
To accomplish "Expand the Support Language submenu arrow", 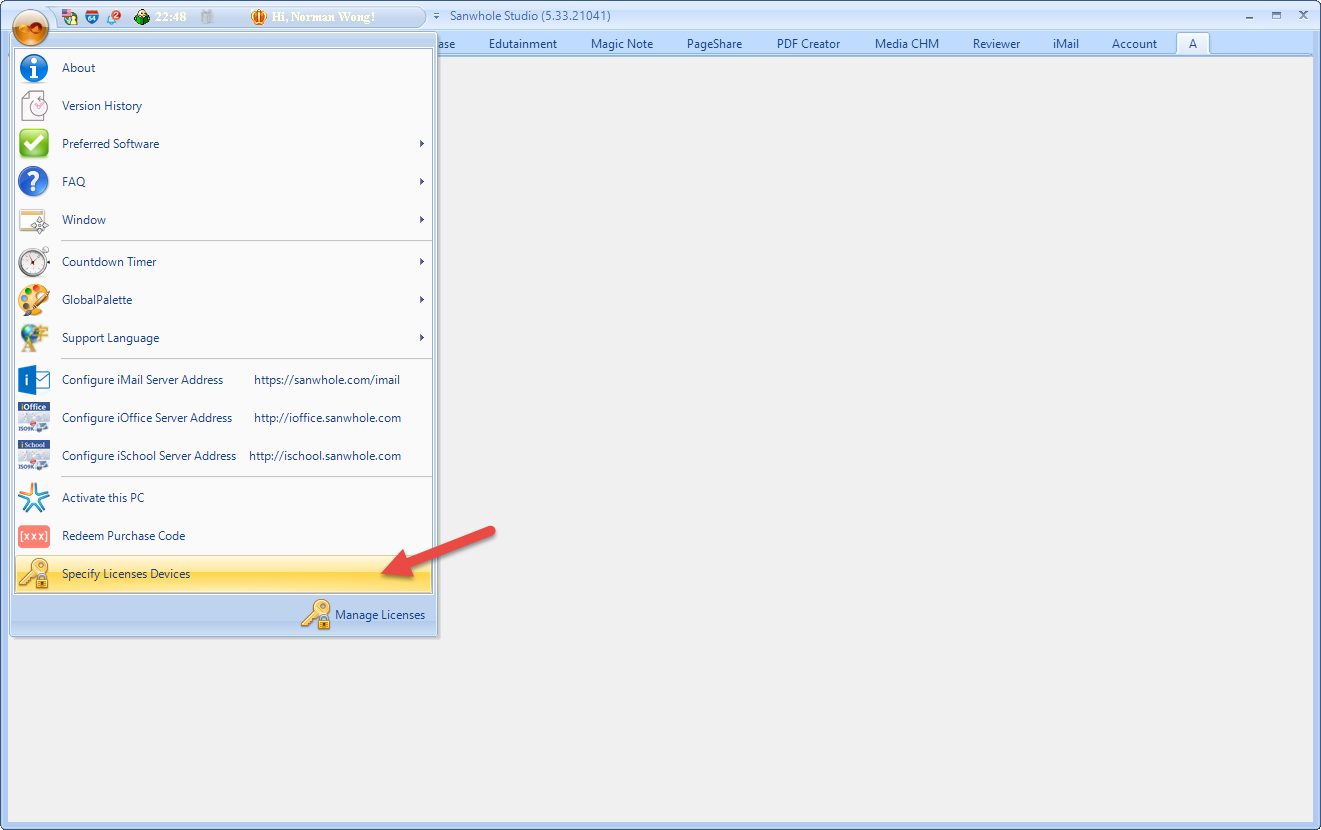I will point(422,338).
